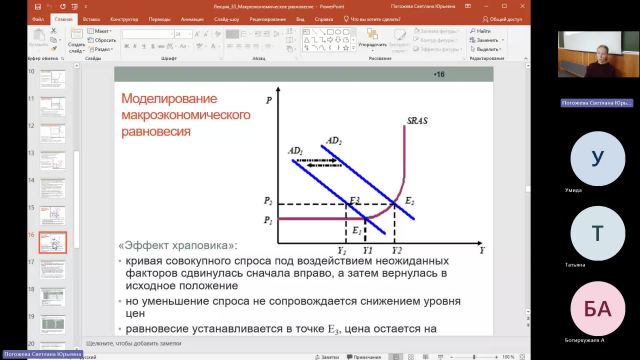Viewport: 640px width, 360px height.
Task: Click the notes placeholder 'Щелкните, чтобы добавить заметки'
Action: click(x=133, y=343)
